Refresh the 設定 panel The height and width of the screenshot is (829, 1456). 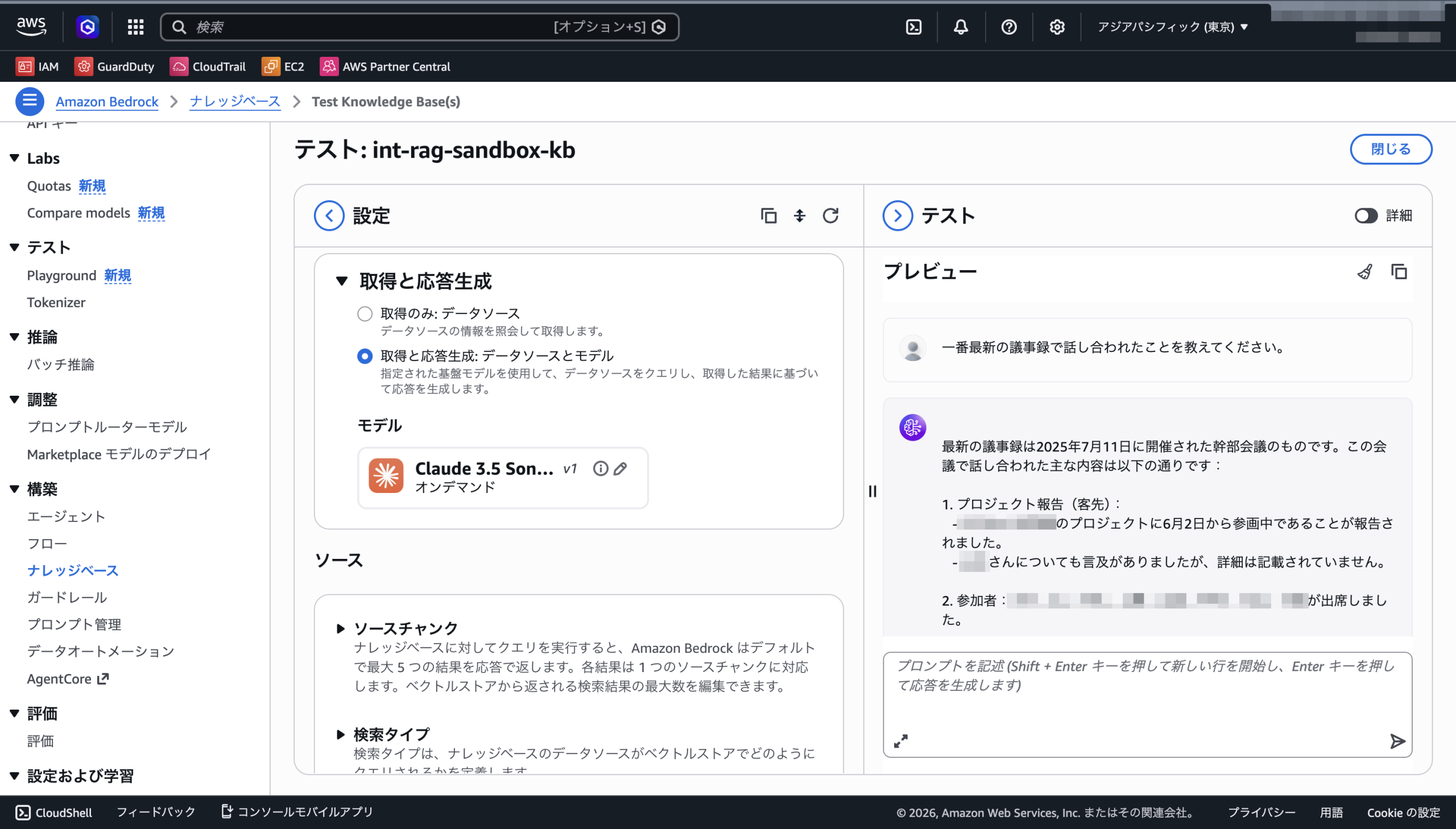tap(830, 215)
